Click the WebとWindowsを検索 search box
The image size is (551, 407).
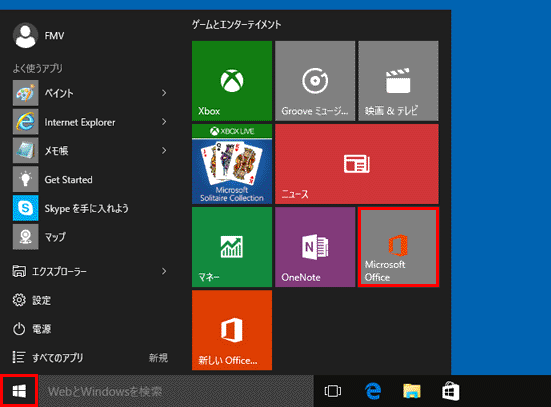click(x=176, y=391)
